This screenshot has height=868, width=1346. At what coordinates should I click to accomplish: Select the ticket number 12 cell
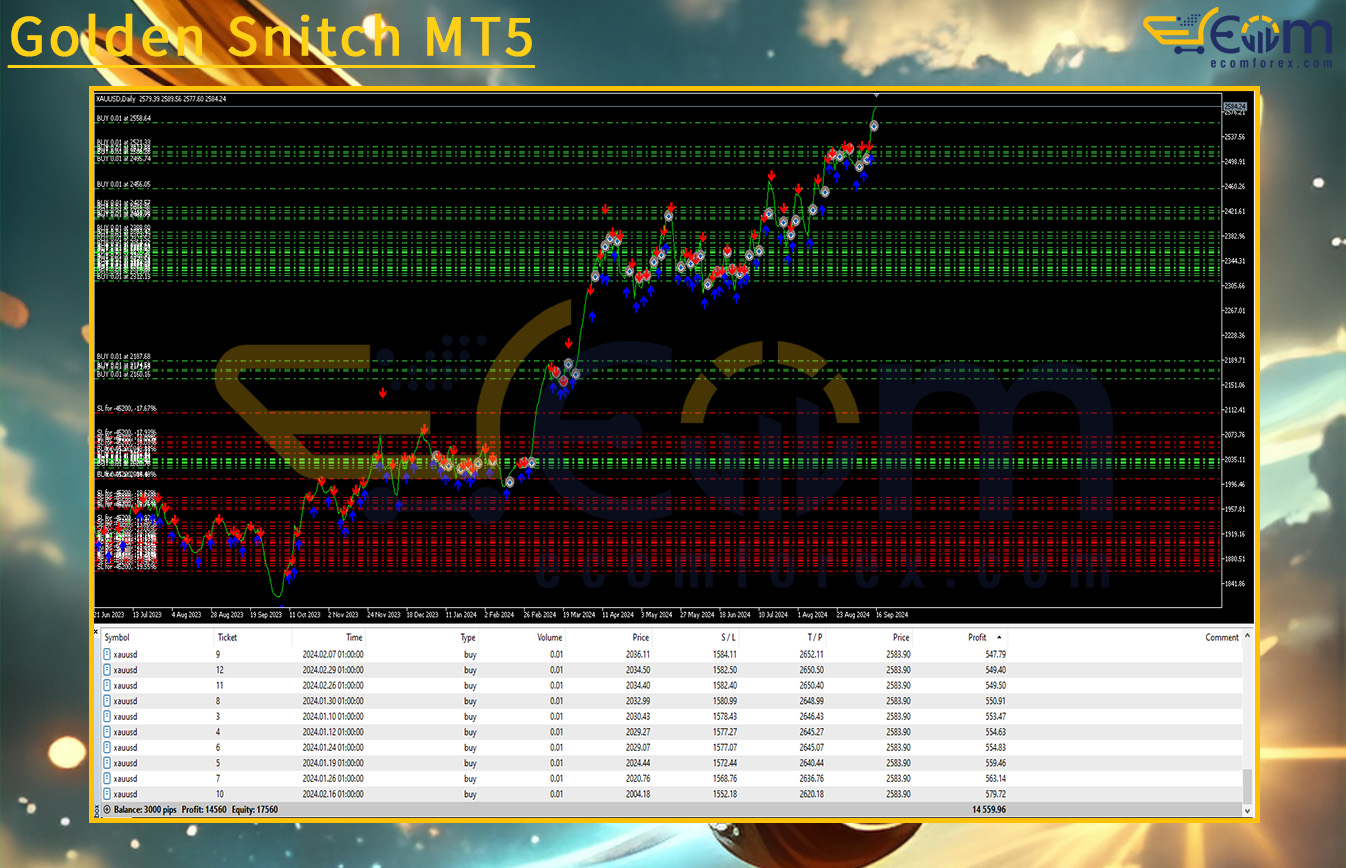pos(219,669)
